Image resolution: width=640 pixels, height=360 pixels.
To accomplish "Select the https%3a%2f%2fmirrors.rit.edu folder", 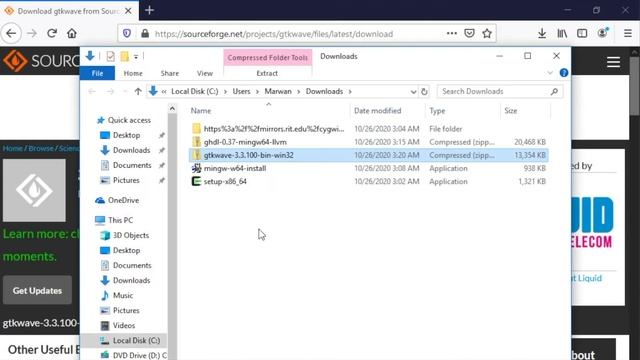I will coord(369,129).
